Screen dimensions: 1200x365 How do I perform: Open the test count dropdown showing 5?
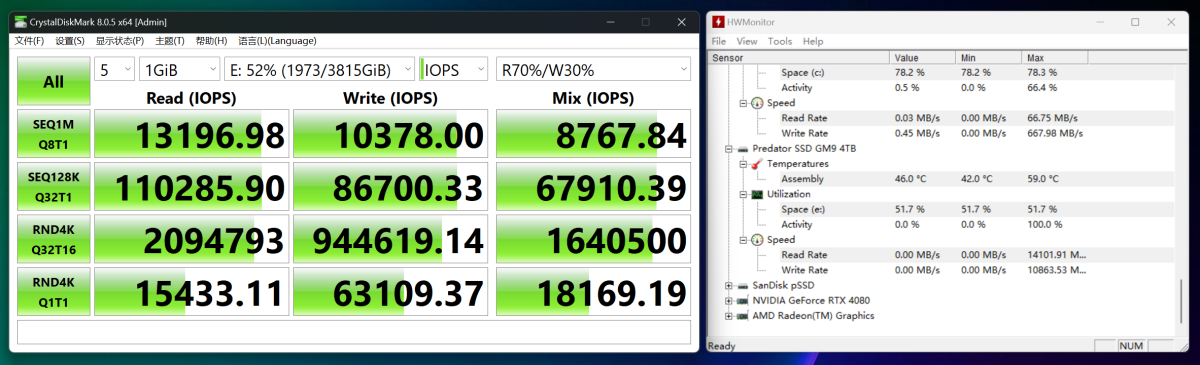click(x=114, y=69)
